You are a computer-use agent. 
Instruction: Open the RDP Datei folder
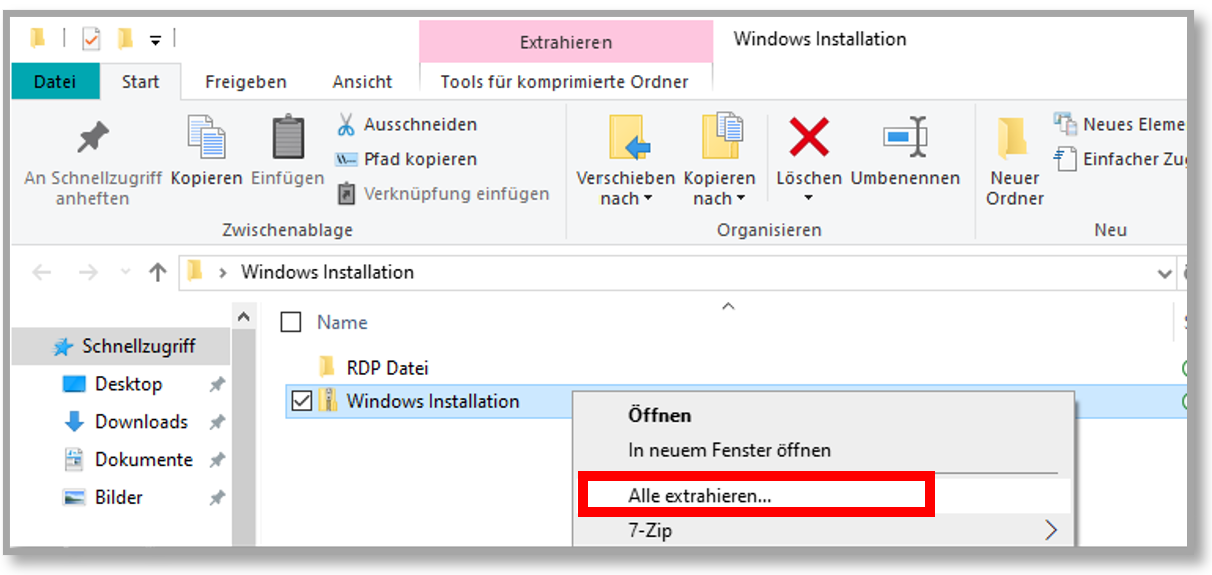pos(387,367)
